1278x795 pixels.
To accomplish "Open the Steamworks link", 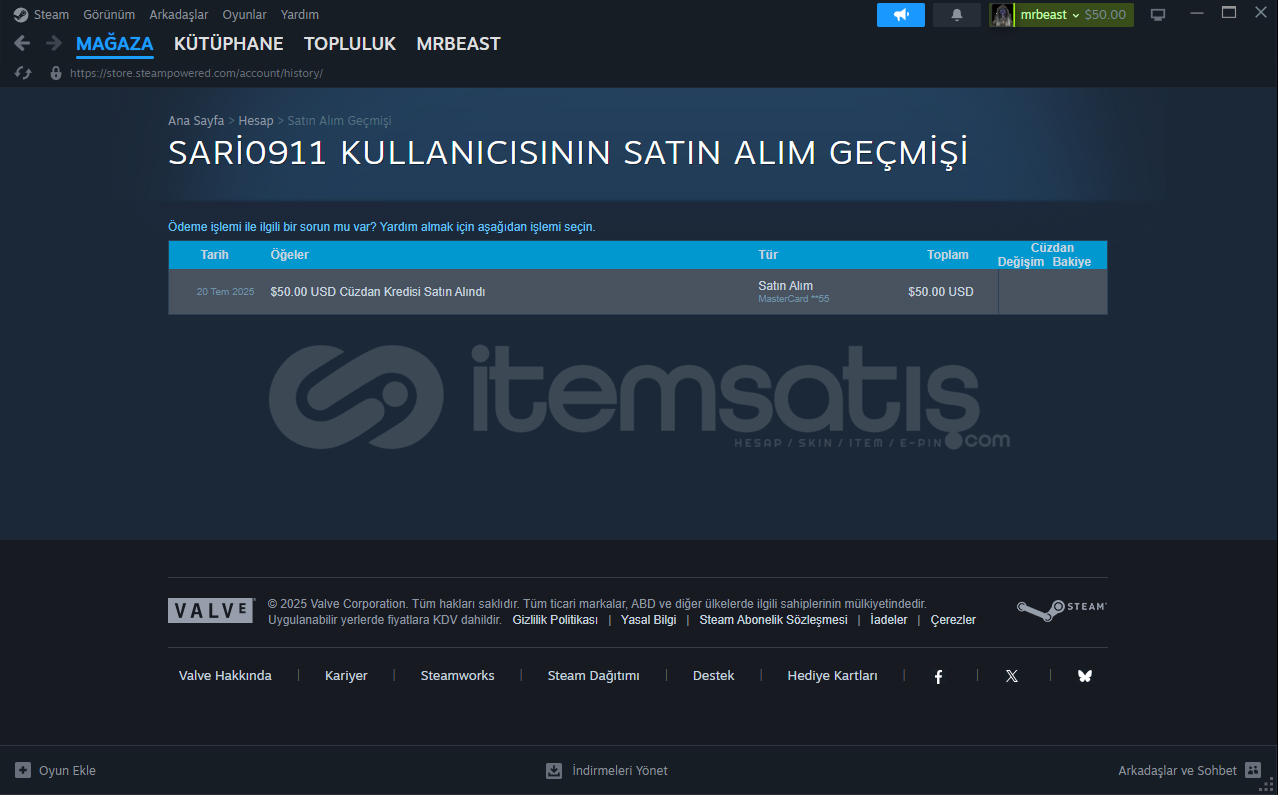I will (x=457, y=676).
